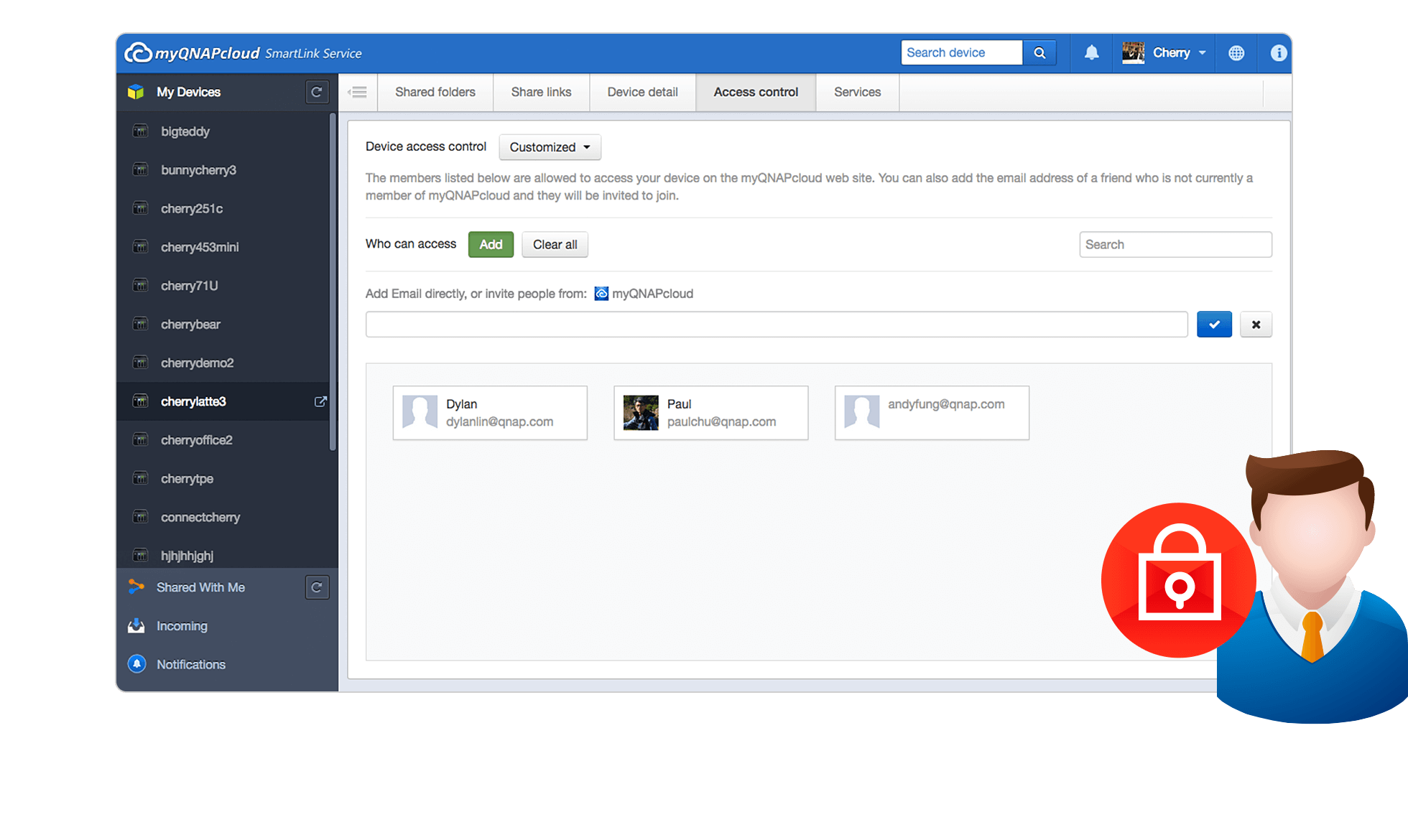Click the member Search field

1175,245
